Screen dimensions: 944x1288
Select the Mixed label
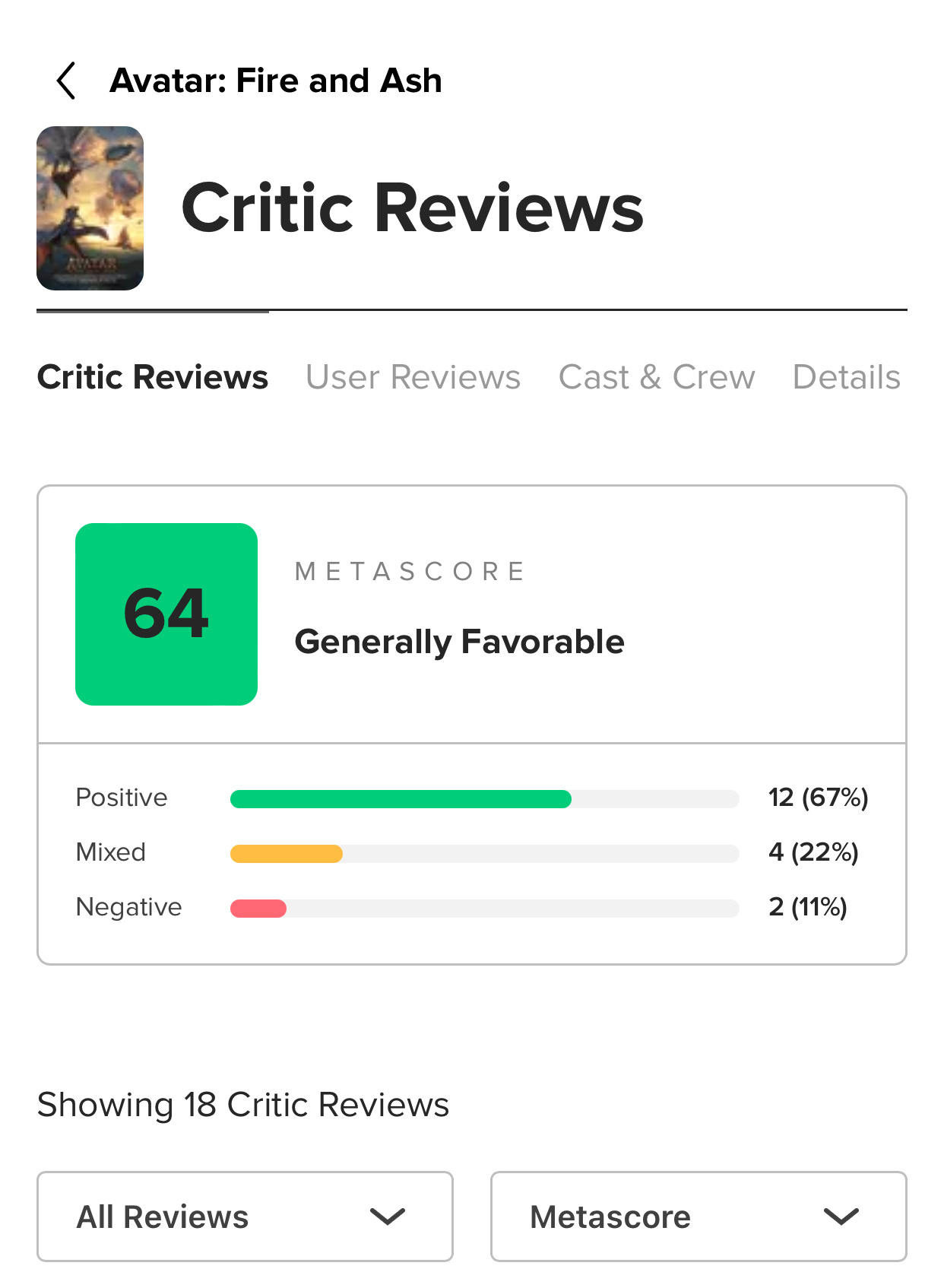tap(111, 852)
